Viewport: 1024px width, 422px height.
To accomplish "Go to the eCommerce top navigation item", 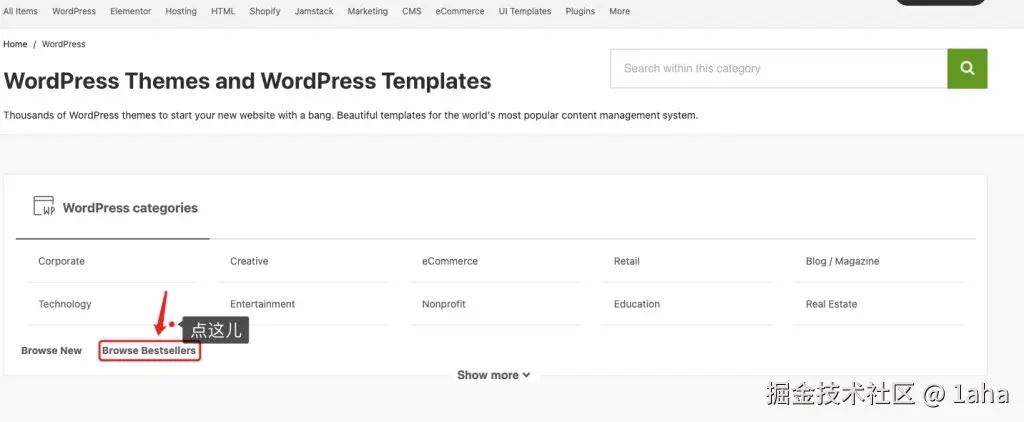I will pos(460,12).
